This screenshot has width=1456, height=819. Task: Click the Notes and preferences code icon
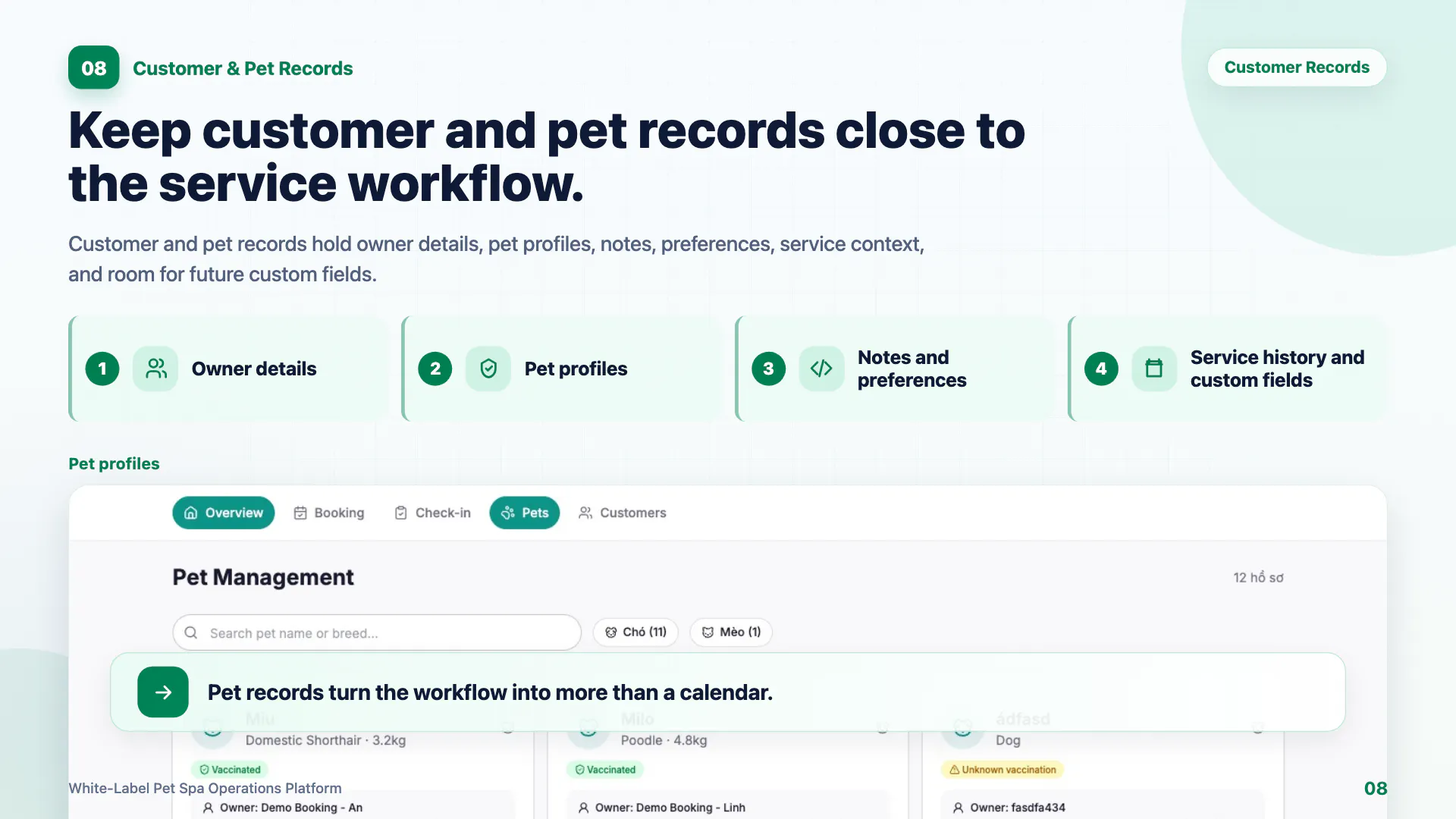pos(821,369)
